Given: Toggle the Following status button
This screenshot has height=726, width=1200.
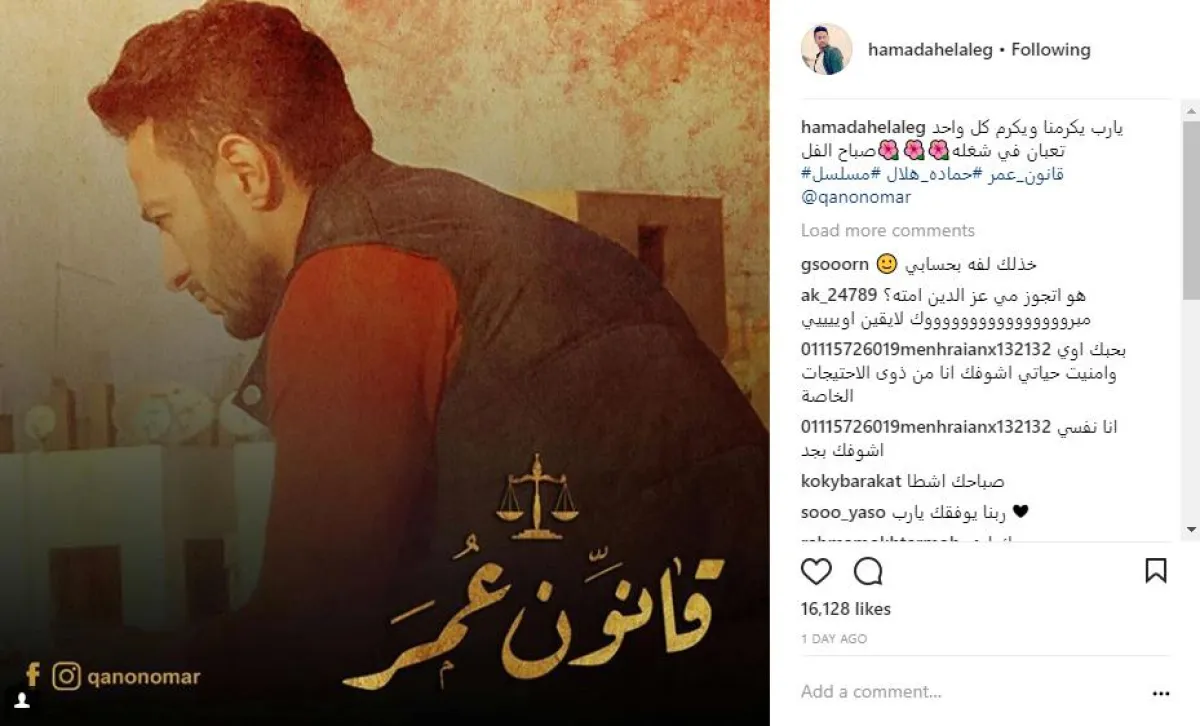Looking at the screenshot, I should [x=1051, y=49].
